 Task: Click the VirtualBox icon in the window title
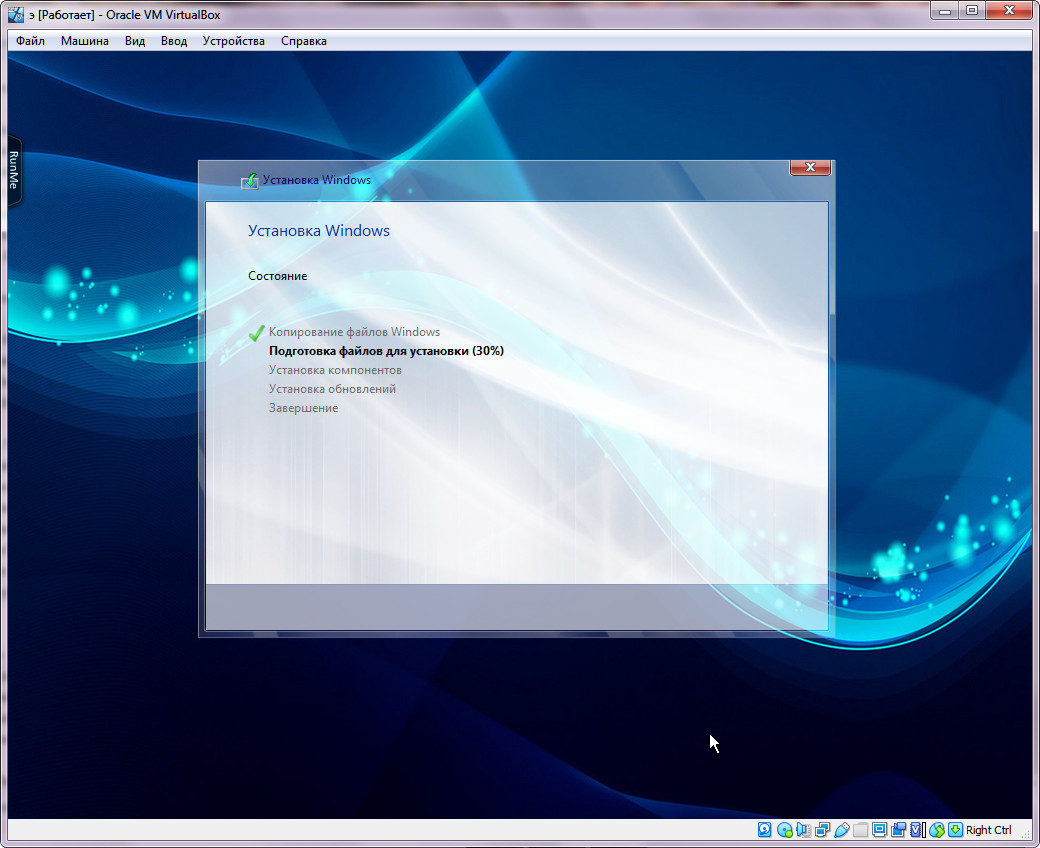click(15, 15)
